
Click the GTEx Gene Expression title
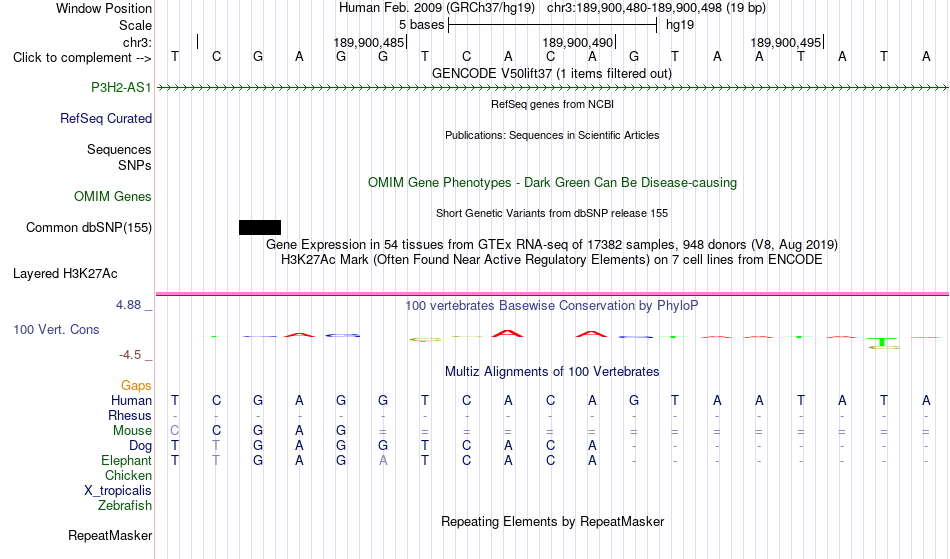[x=552, y=245]
